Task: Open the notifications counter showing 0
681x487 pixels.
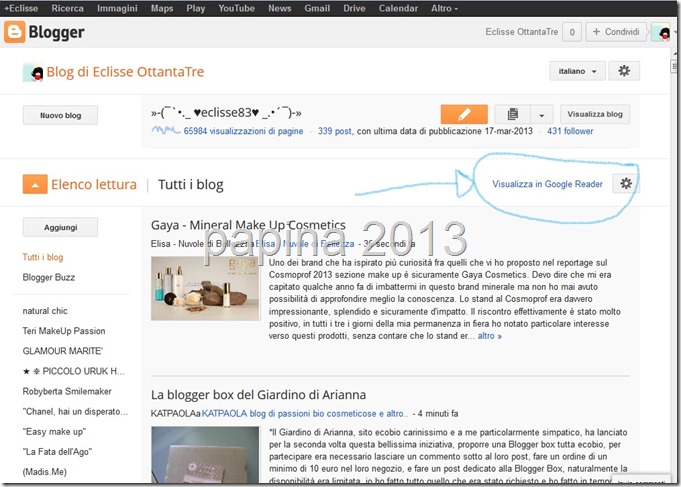Action: pyautogui.click(x=572, y=32)
